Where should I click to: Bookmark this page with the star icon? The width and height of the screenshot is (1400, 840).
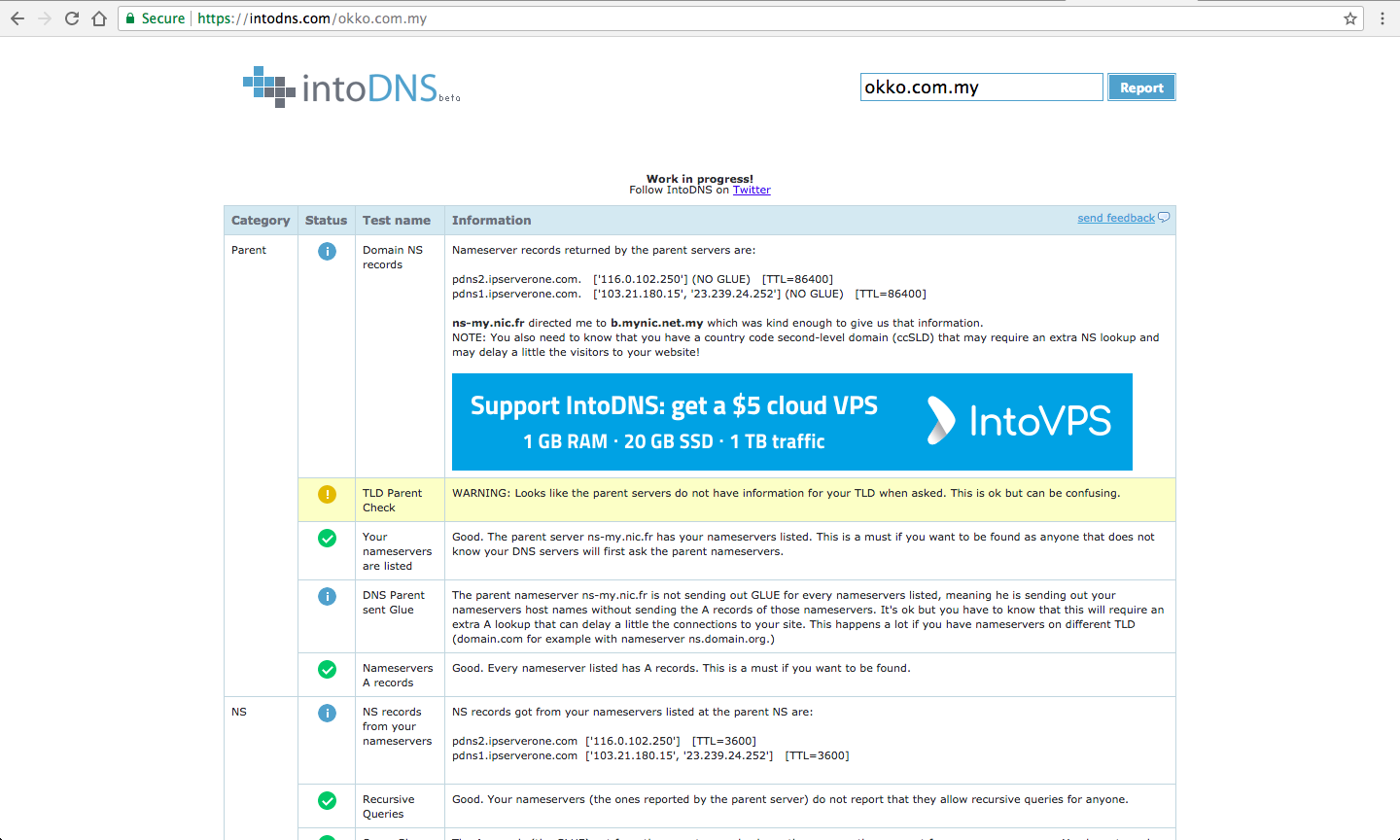[x=1350, y=18]
